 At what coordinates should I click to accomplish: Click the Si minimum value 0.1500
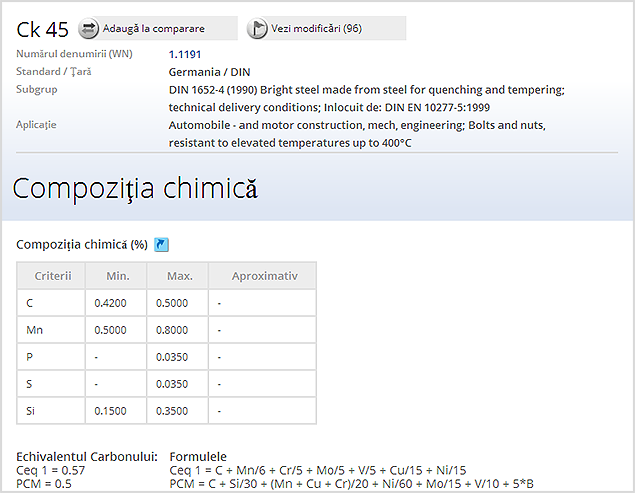coord(110,411)
